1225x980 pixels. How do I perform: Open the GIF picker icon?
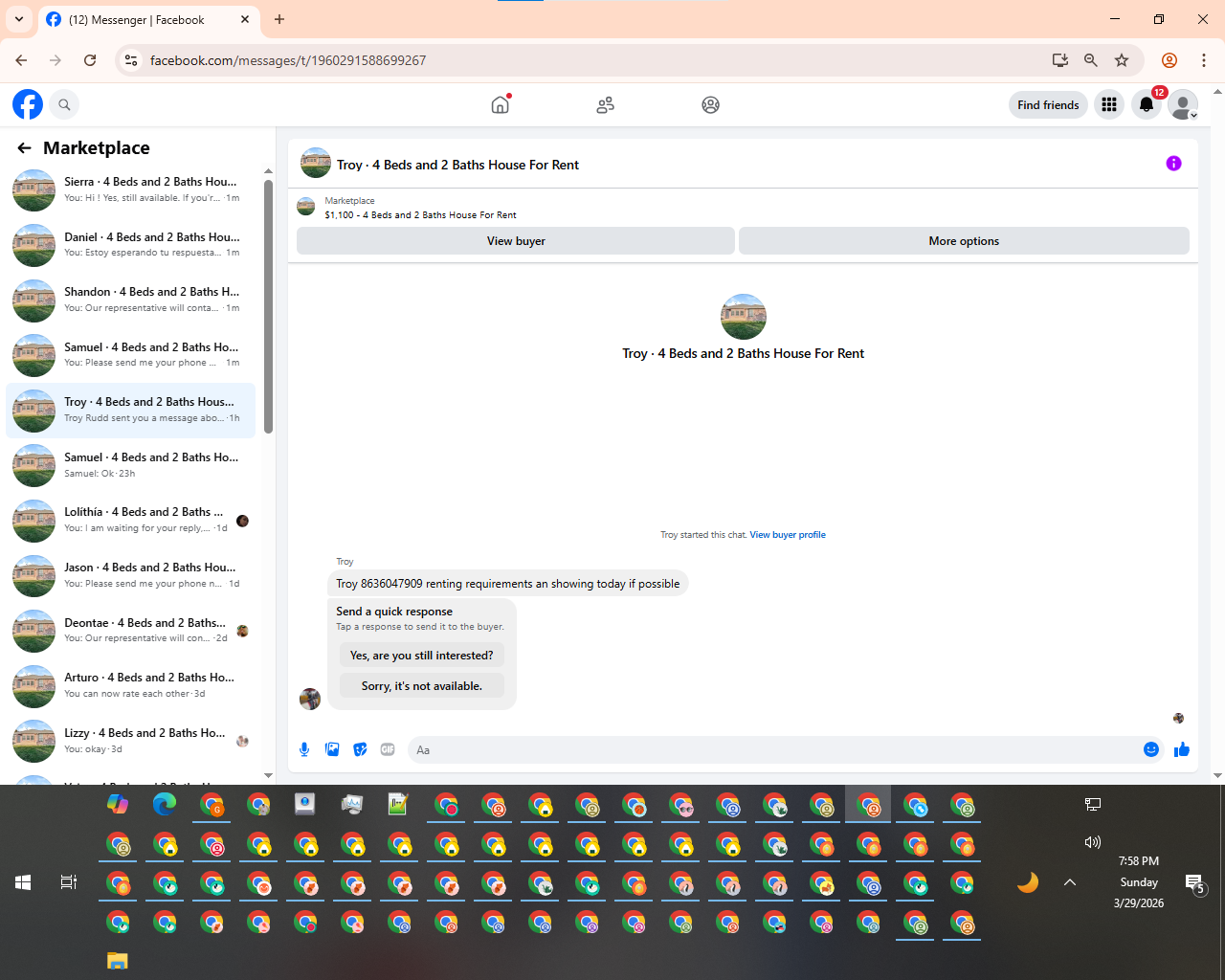click(388, 749)
